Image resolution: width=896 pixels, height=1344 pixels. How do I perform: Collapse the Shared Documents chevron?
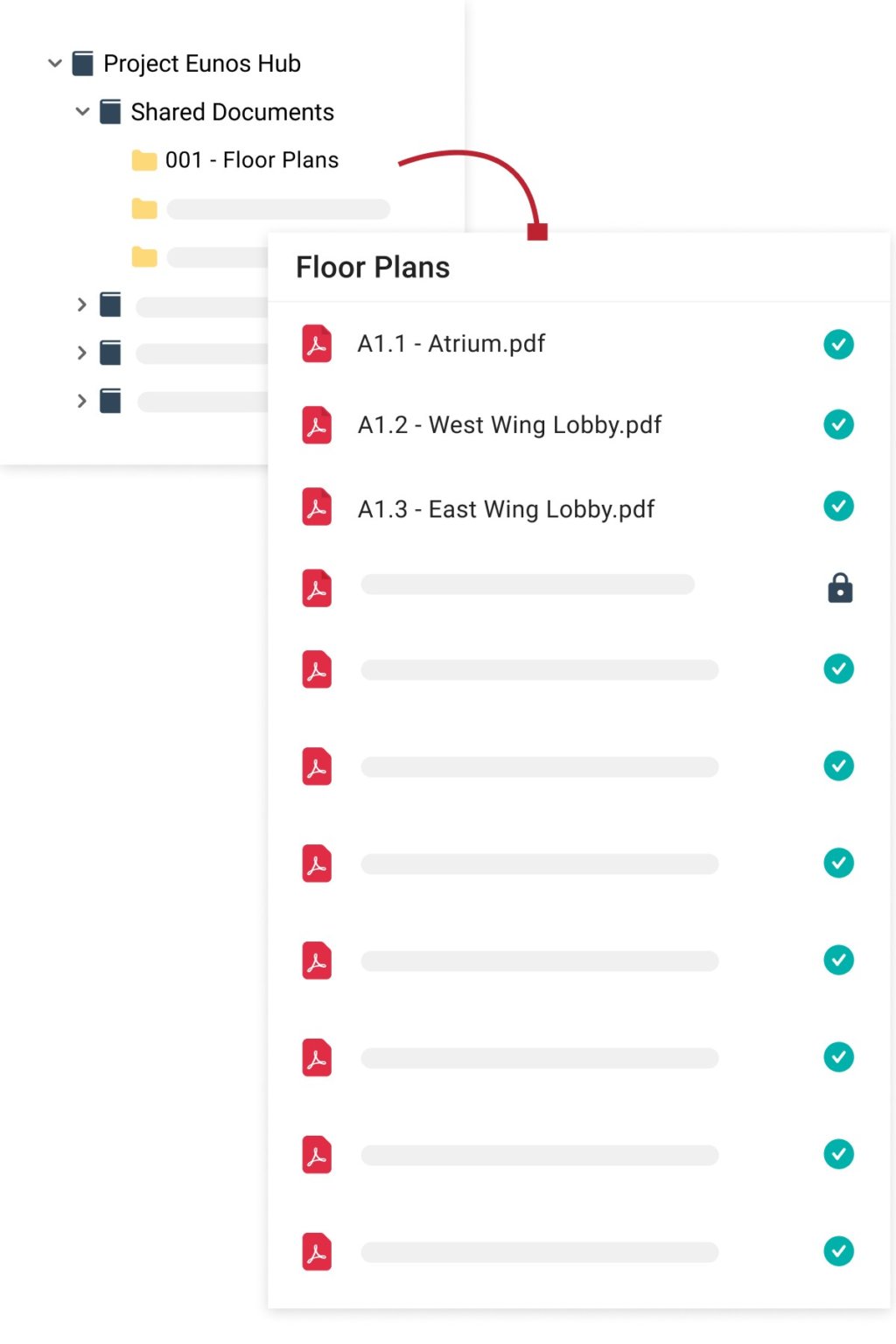click(x=83, y=112)
